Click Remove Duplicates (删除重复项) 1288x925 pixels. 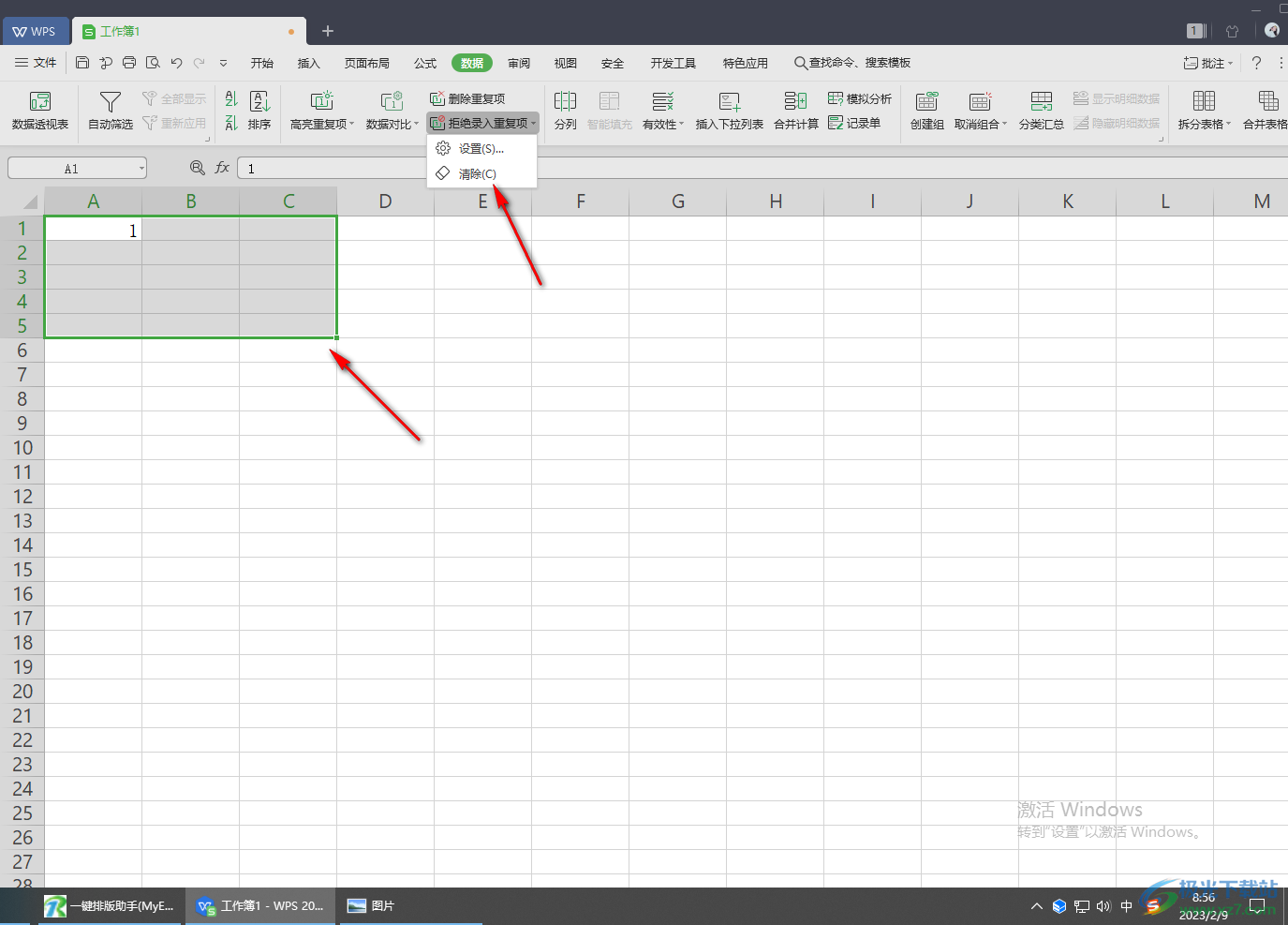[467, 98]
